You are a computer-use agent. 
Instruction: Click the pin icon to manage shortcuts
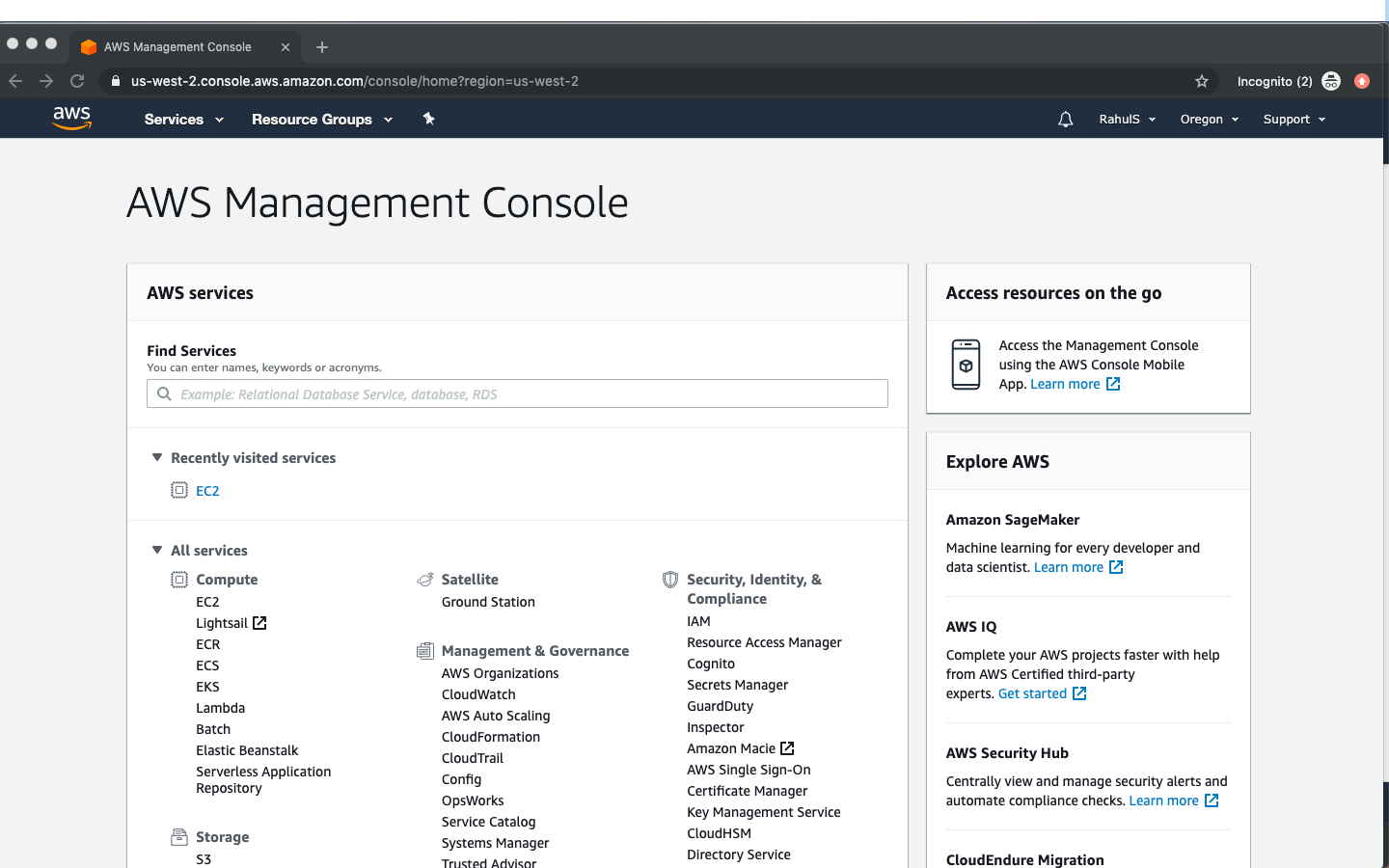[428, 119]
